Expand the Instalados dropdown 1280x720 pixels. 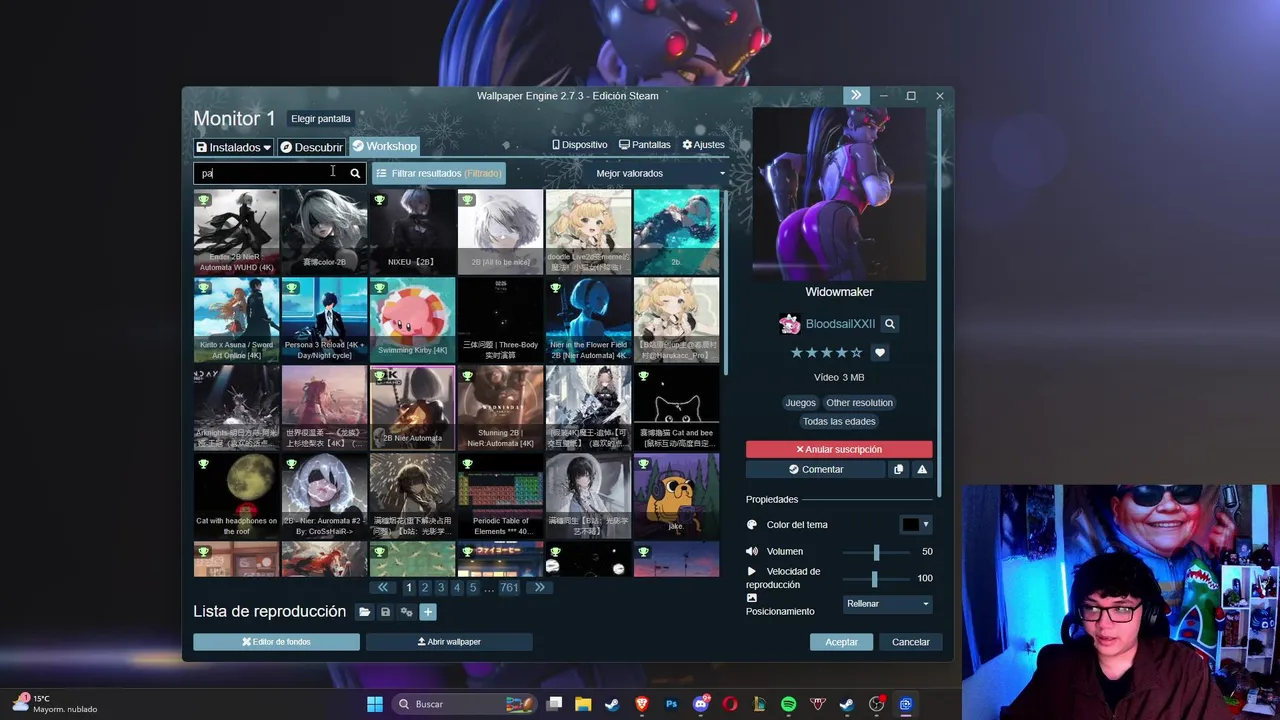[x=234, y=147]
